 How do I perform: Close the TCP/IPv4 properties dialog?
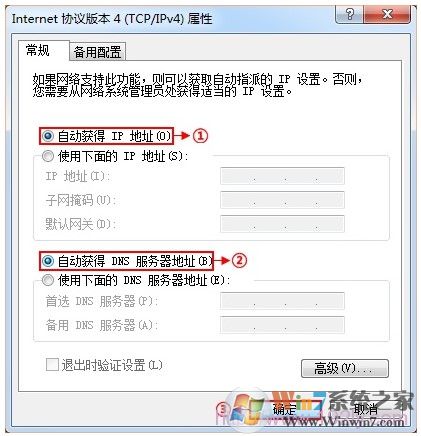click(x=387, y=14)
